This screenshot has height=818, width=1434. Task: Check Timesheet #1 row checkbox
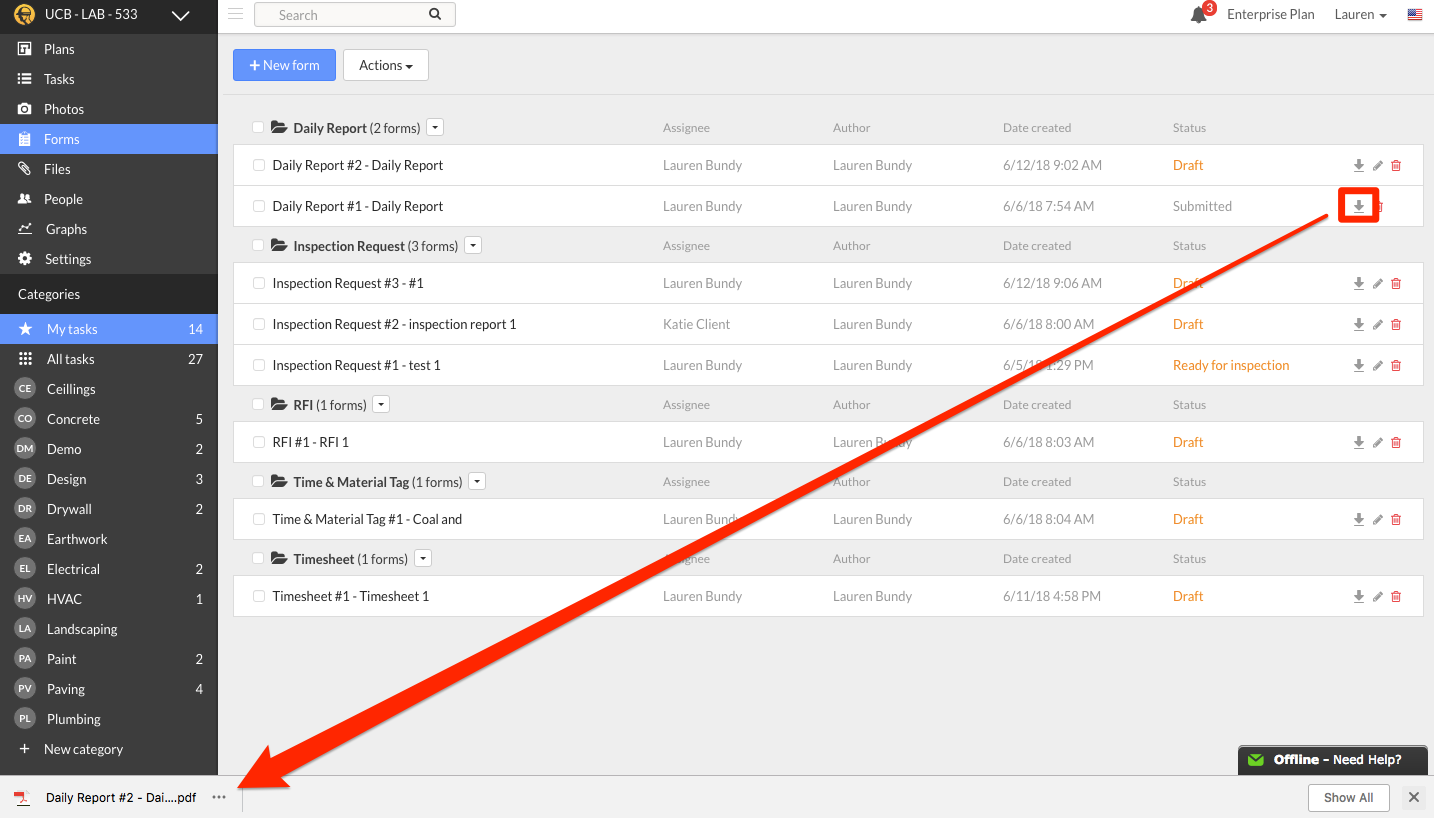pyautogui.click(x=259, y=596)
